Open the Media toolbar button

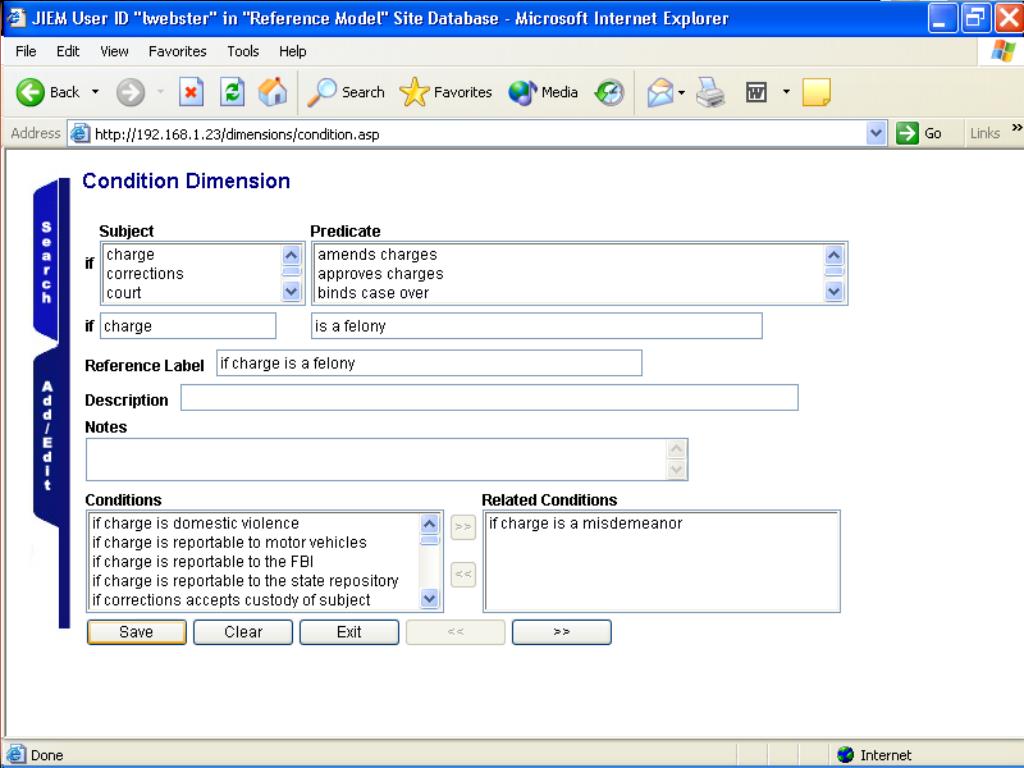click(x=543, y=92)
